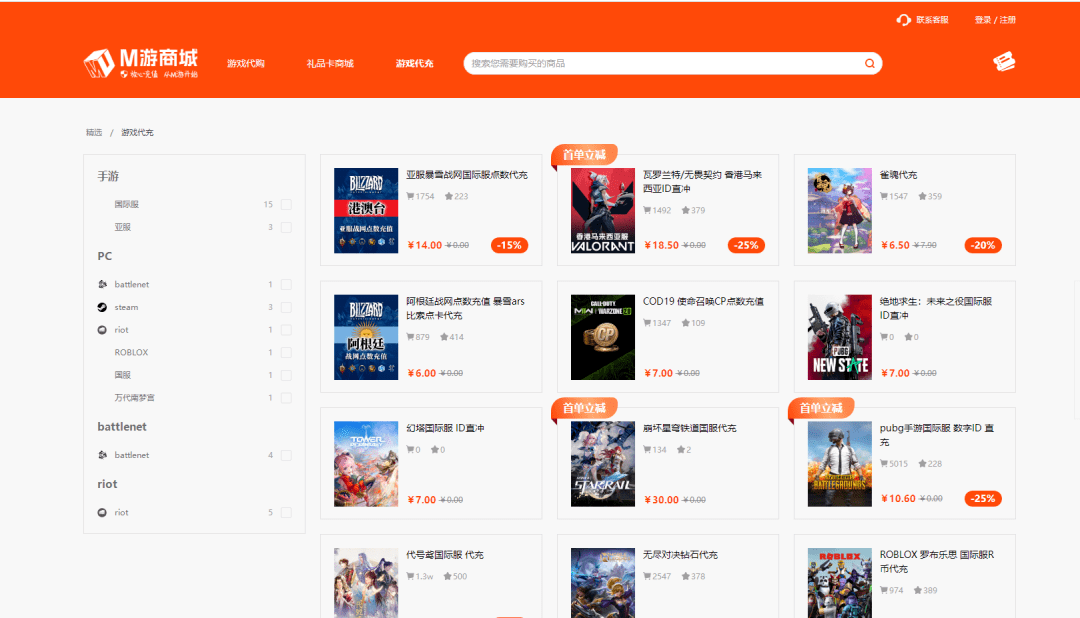Enable the ROBLOX filter checkbox
Screen dimensions: 1080x618
coord(286,352)
